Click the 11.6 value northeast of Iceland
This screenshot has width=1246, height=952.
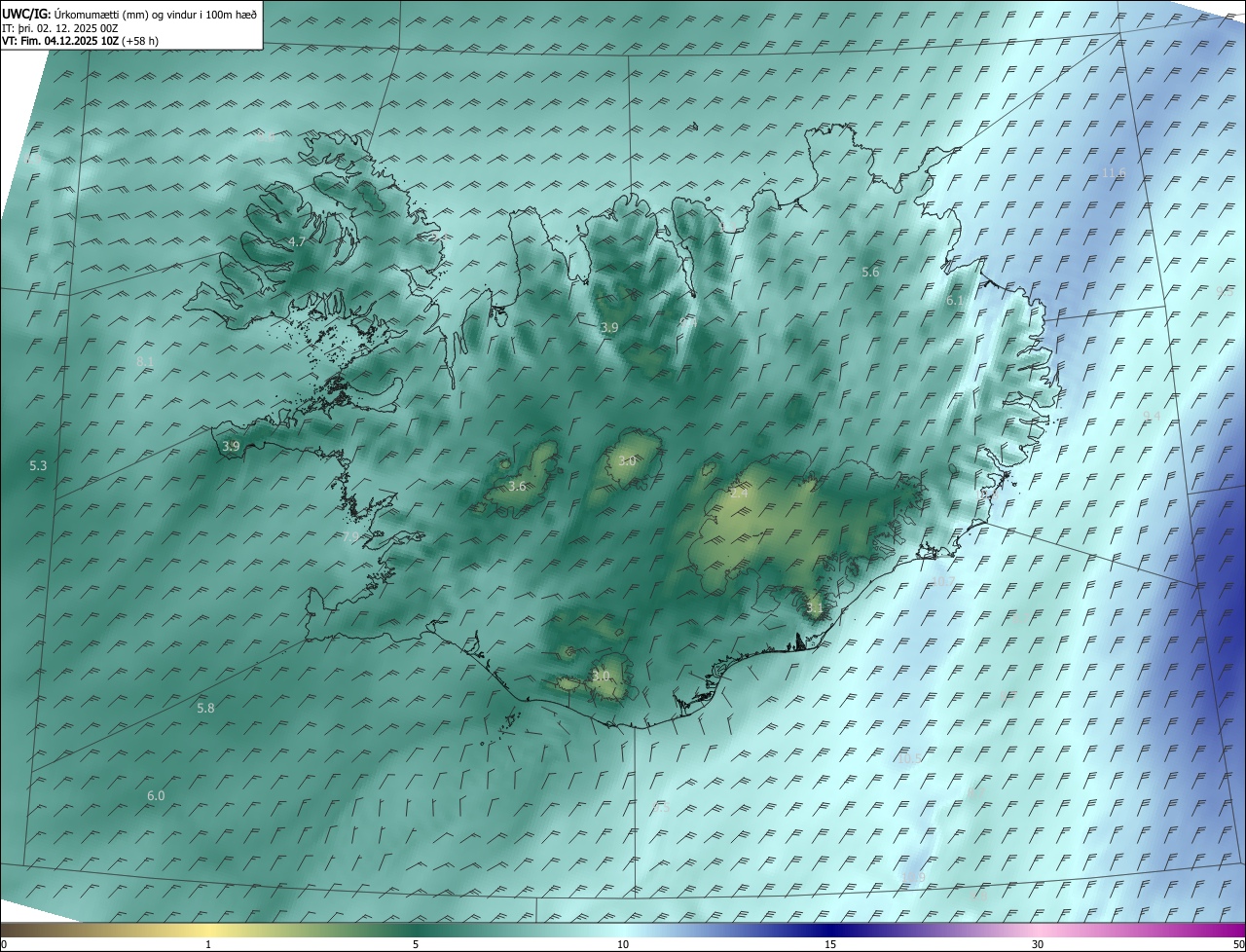click(1114, 172)
